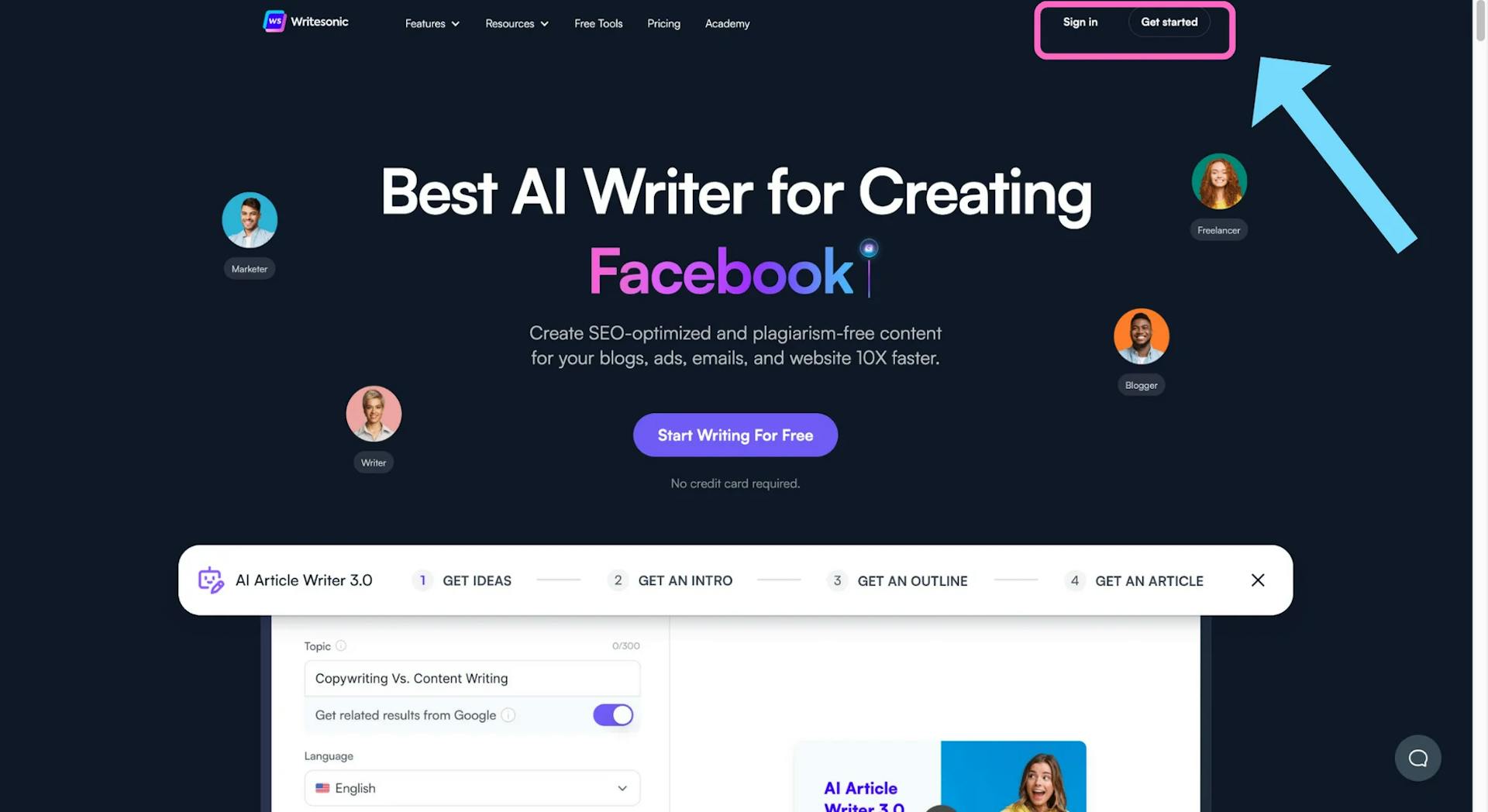This screenshot has height=812, width=1488.
Task: Click the Marketer avatar
Action: click(250, 220)
